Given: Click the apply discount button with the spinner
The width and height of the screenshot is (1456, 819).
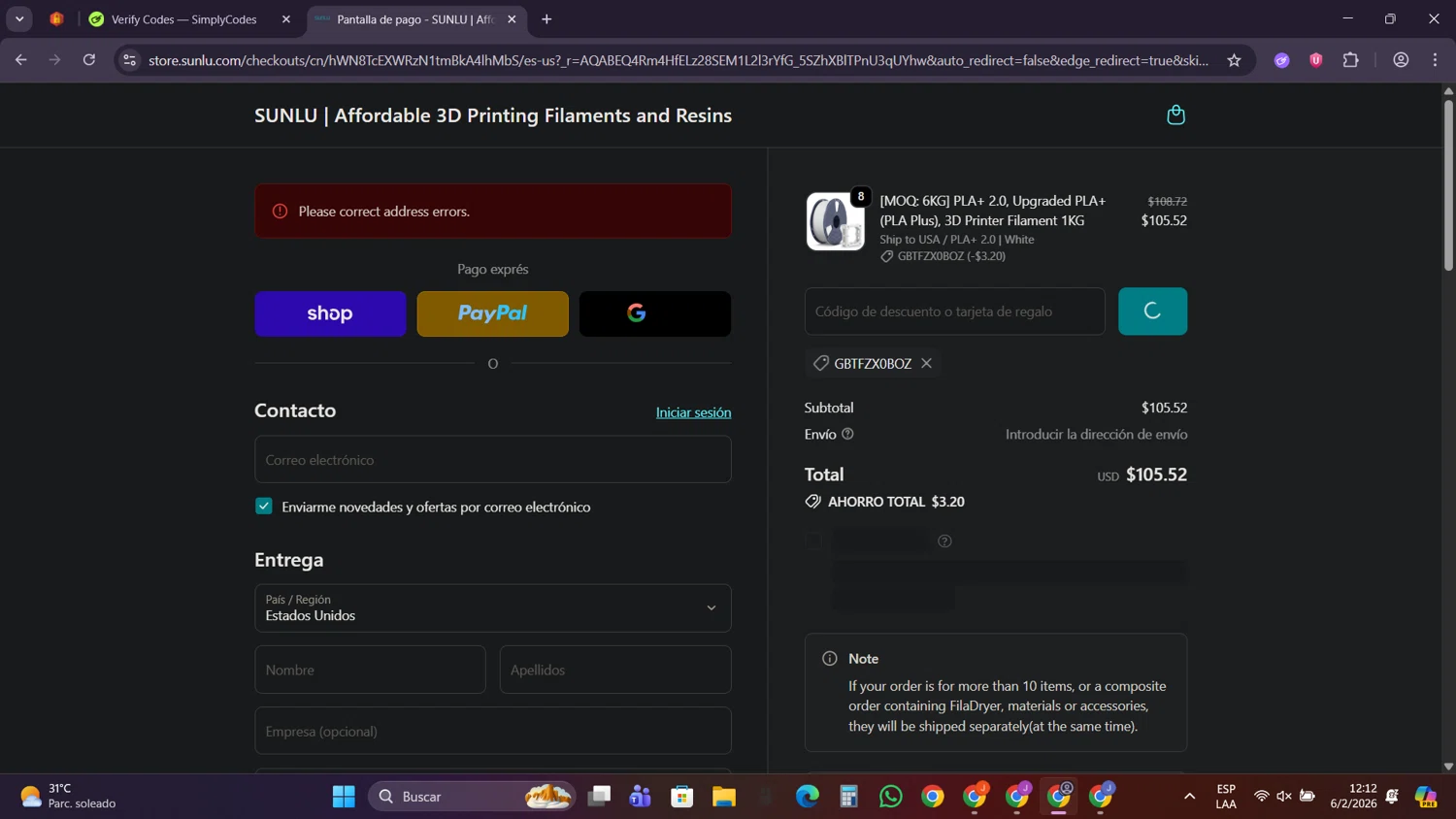Looking at the screenshot, I should pyautogui.click(x=1152, y=311).
